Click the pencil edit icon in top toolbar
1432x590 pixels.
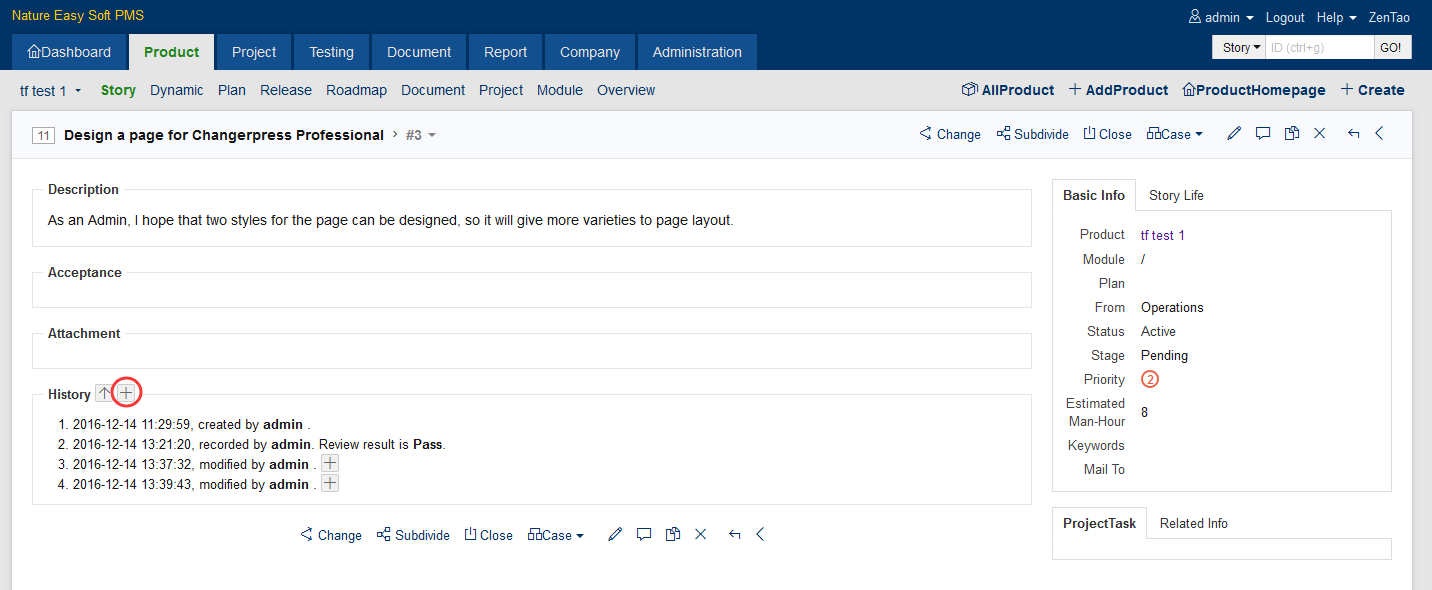tap(1234, 134)
